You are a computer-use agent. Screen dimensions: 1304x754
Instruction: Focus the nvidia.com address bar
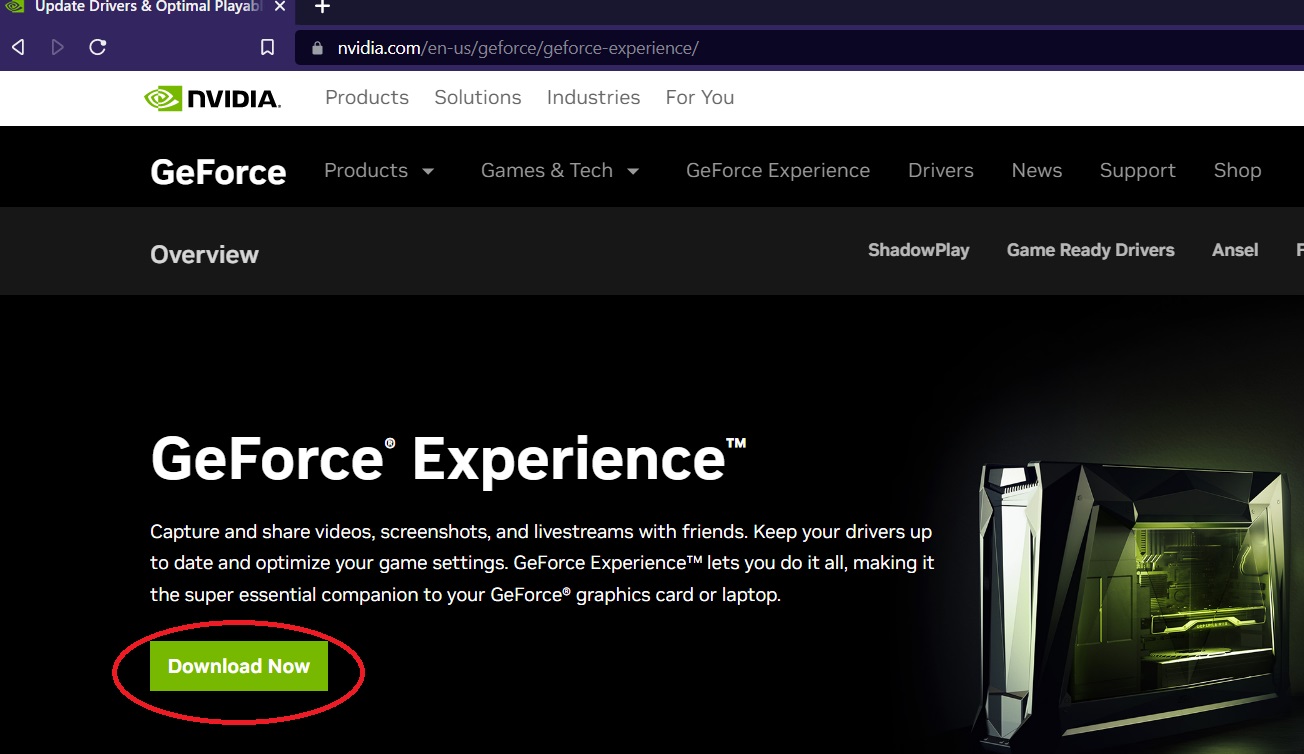pos(800,48)
